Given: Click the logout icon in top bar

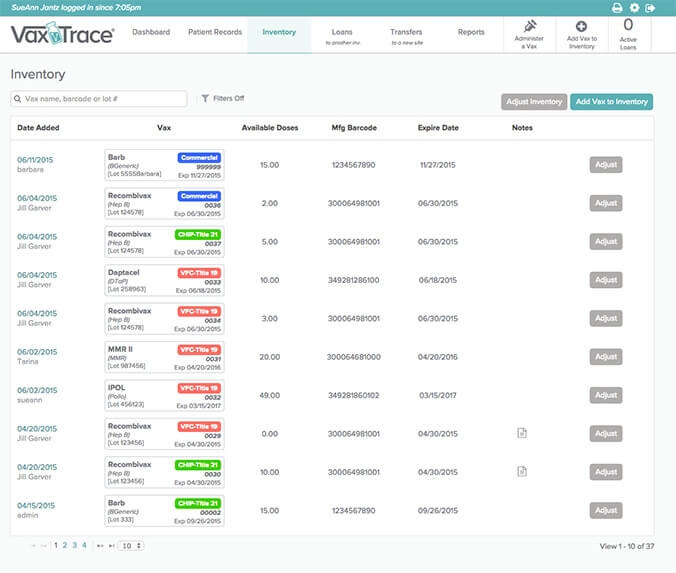Looking at the screenshot, I should pos(651,8).
